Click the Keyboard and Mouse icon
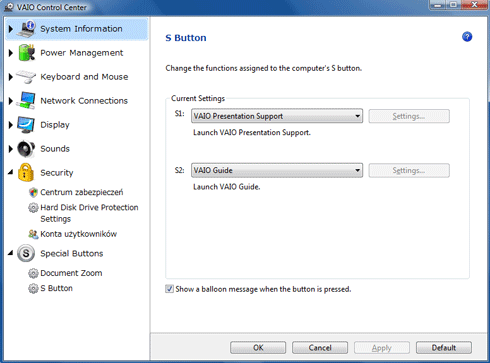 click(x=26, y=77)
